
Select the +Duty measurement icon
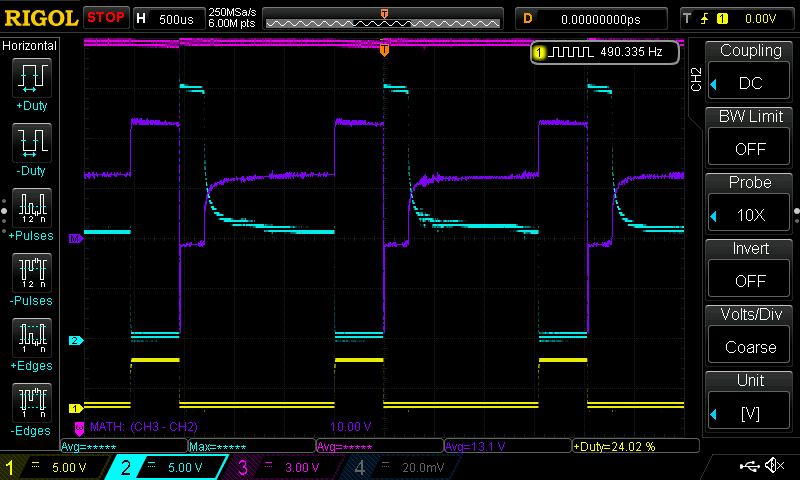tap(32, 78)
